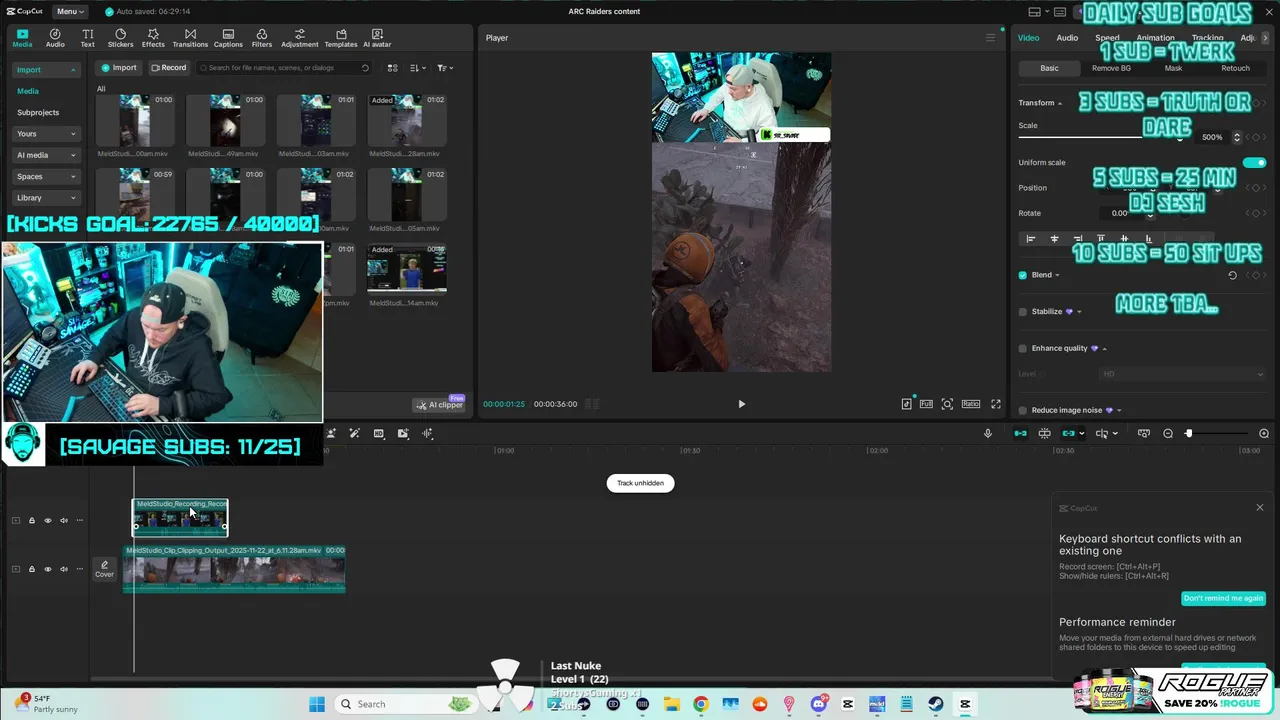The height and width of the screenshot is (720, 1280).
Task: Close the CapCut notification popup
Action: click(1259, 508)
